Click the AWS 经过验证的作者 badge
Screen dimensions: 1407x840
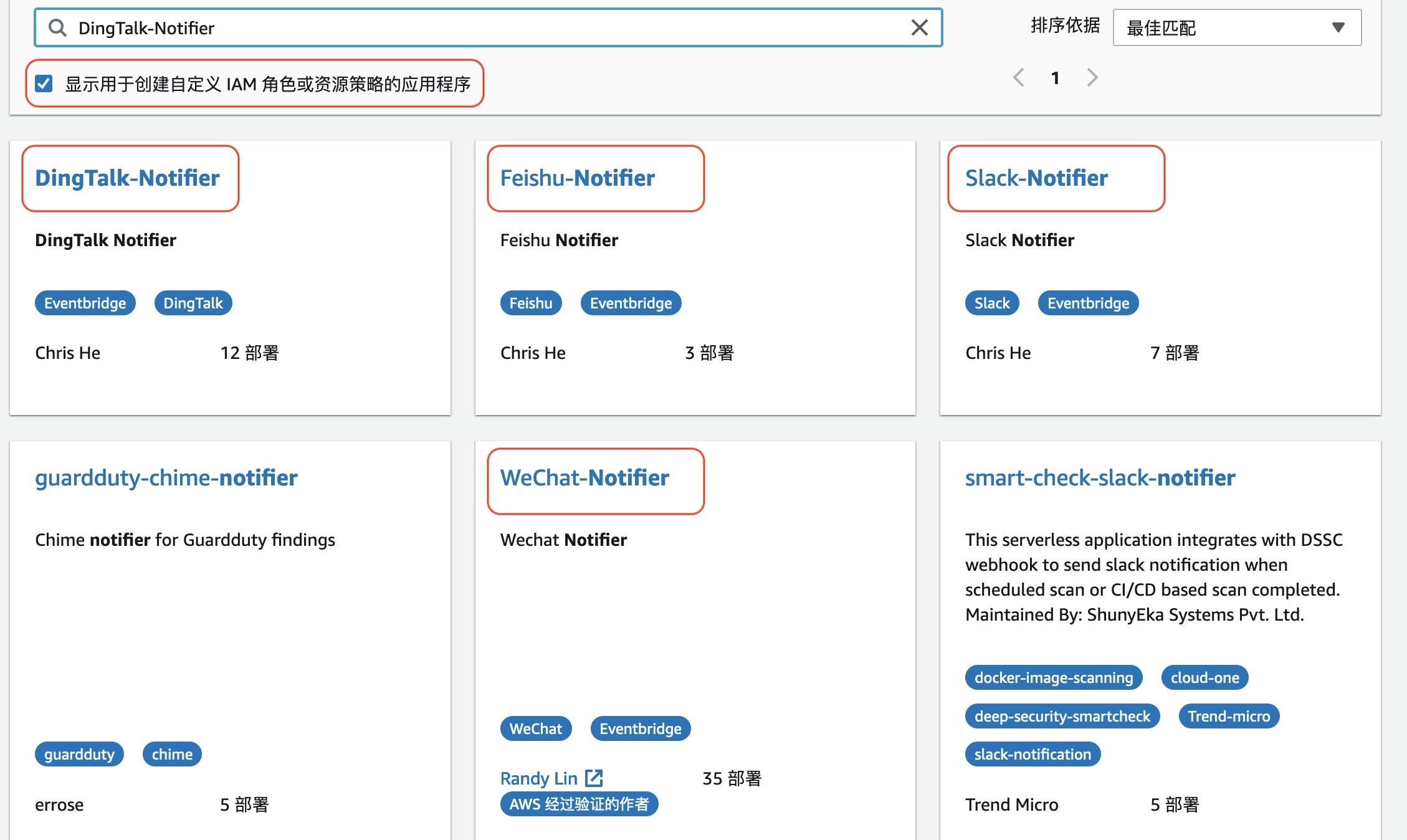point(578,804)
